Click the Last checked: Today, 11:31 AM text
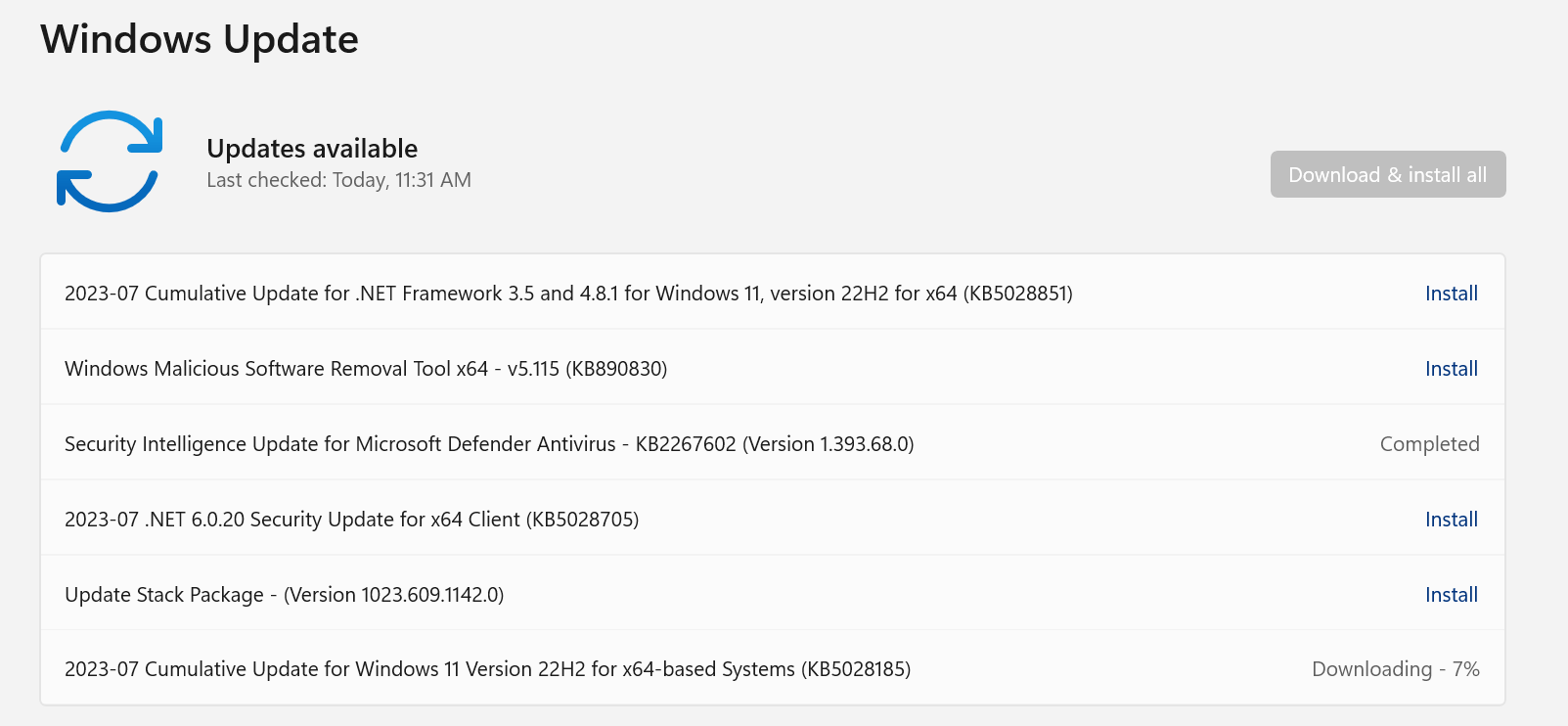 point(338,180)
